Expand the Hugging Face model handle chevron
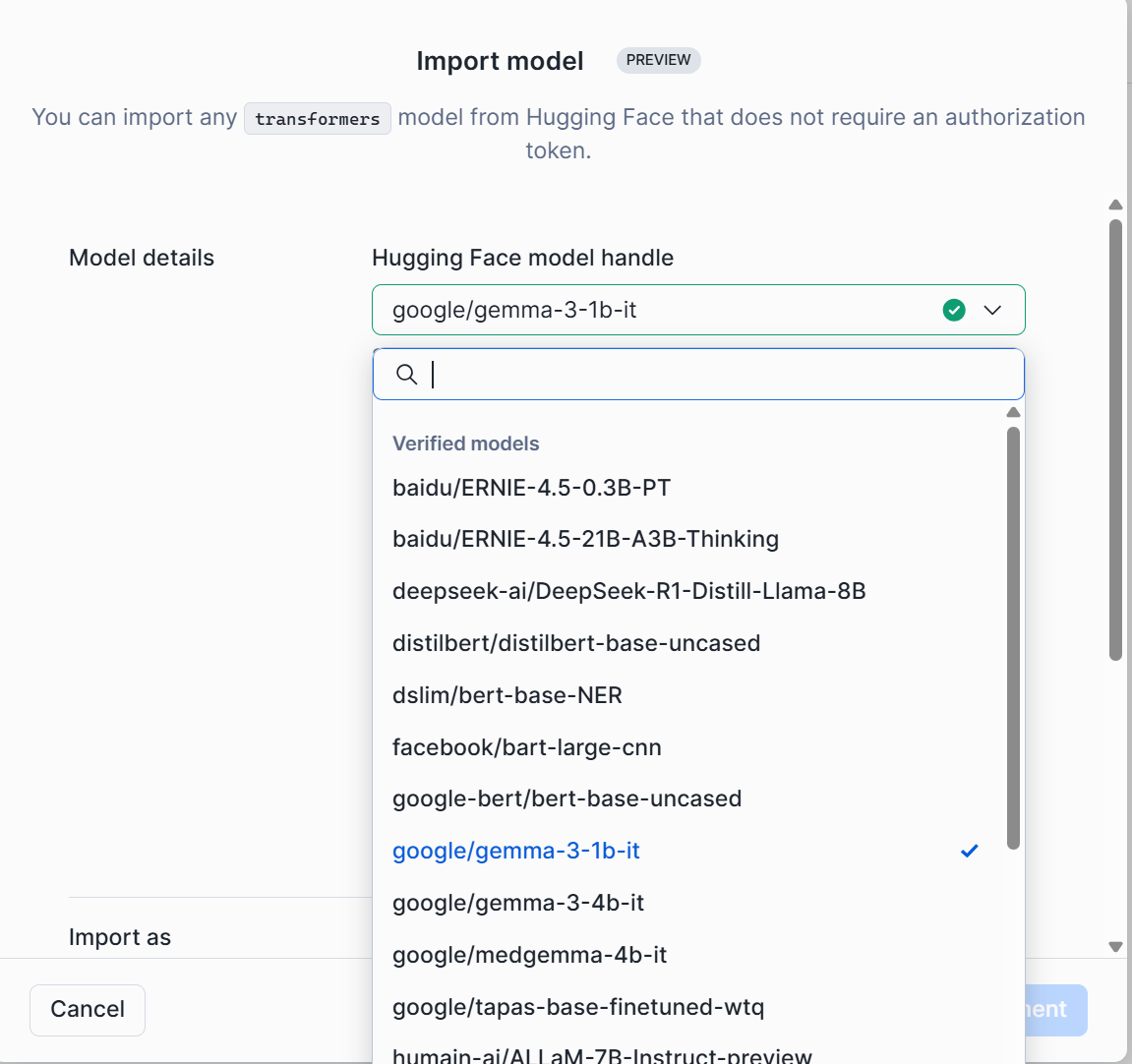 point(993,310)
